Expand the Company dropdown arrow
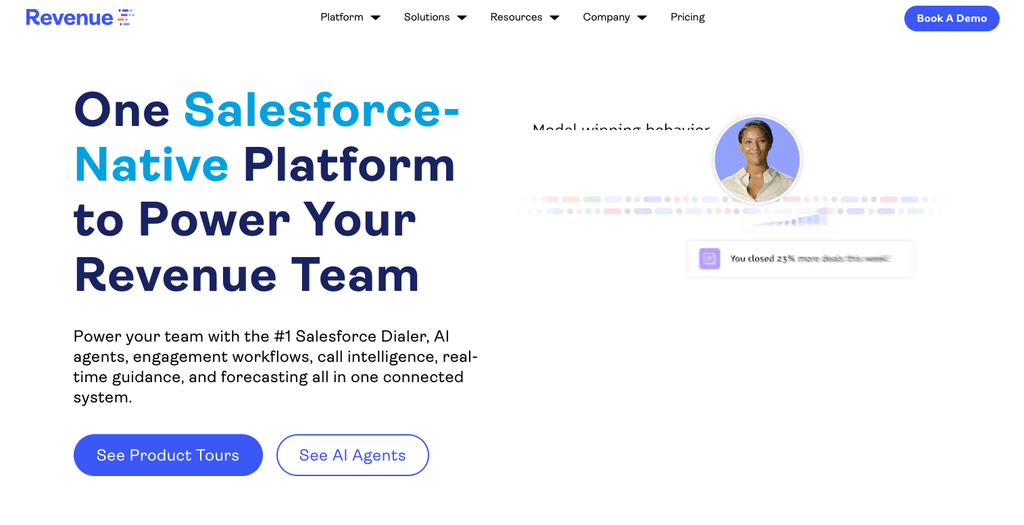 pyautogui.click(x=642, y=18)
